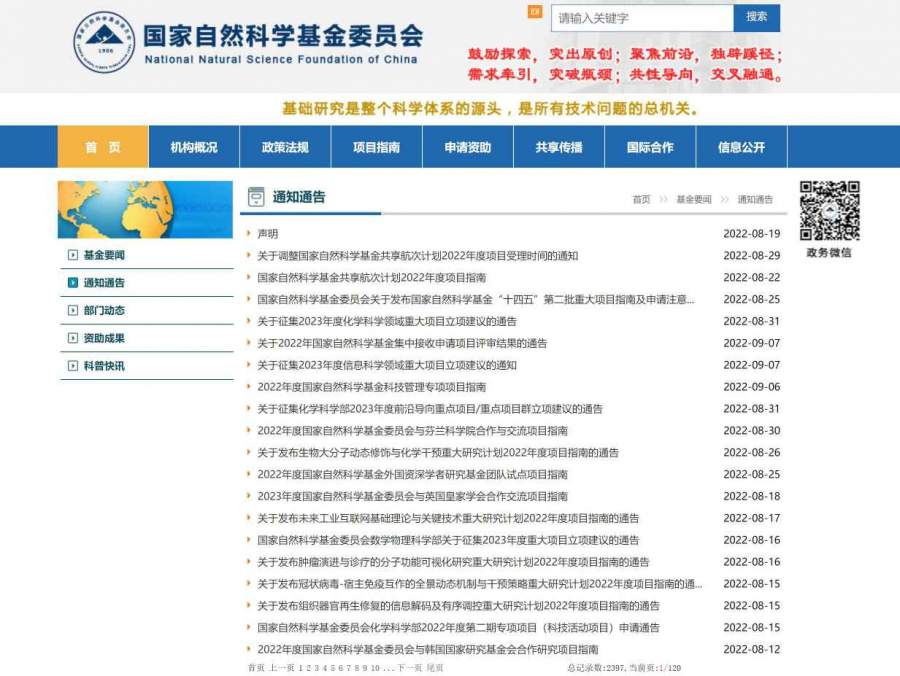Click the 通知通告 document header icon
The height and width of the screenshot is (676, 900).
tap(256, 197)
